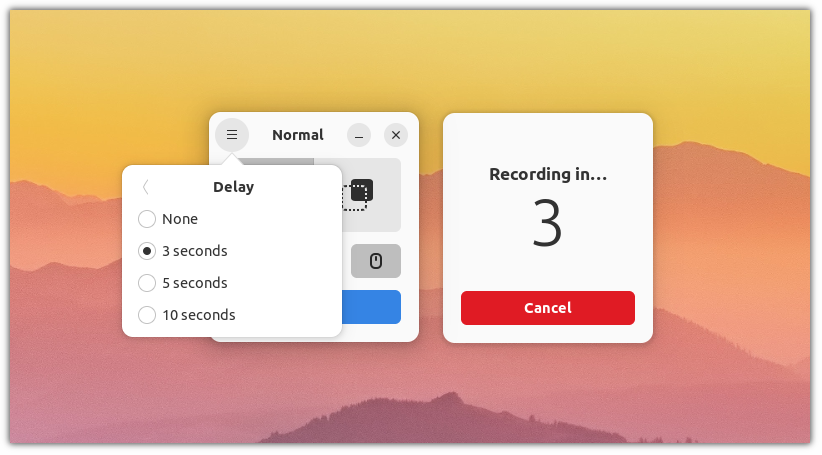The height and width of the screenshot is (455, 822).
Task: Click the grey screen mode button sliver
Action: tap(274, 161)
